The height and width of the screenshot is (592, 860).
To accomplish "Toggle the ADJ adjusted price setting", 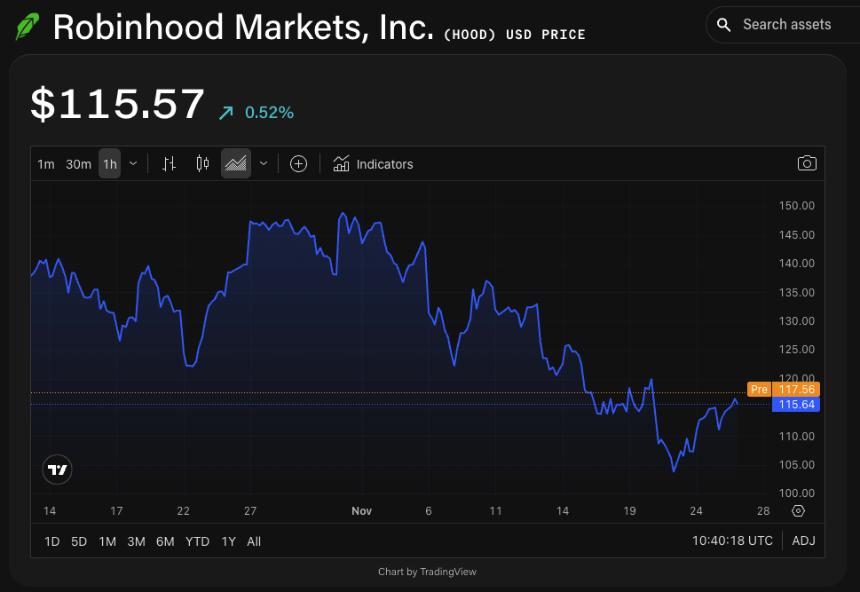I will [803, 540].
